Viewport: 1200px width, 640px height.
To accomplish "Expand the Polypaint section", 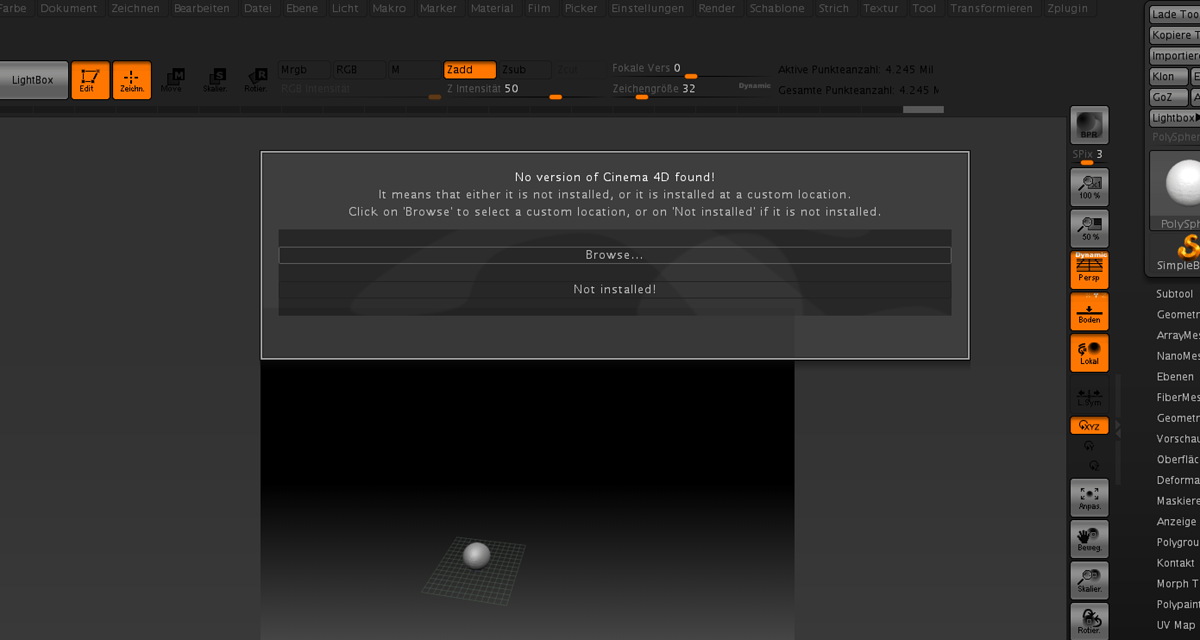I will point(1177,605).
